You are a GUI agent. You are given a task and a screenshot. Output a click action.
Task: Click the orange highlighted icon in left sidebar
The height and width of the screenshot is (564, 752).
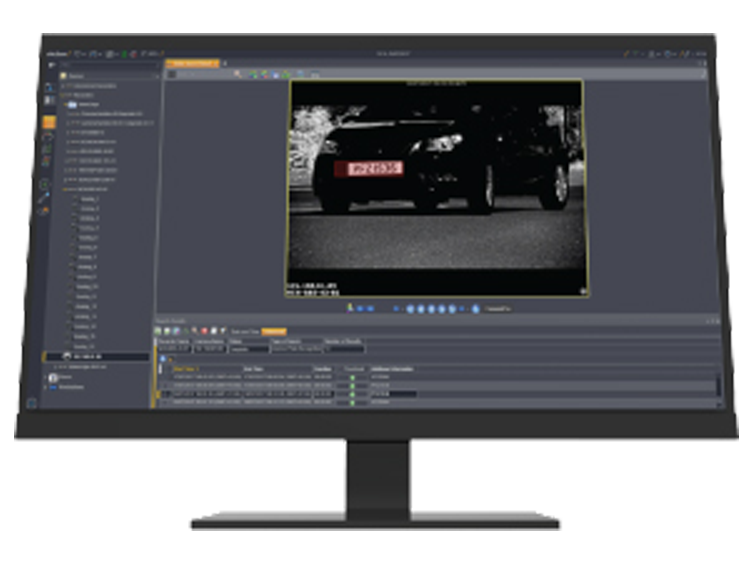point(49,123)
